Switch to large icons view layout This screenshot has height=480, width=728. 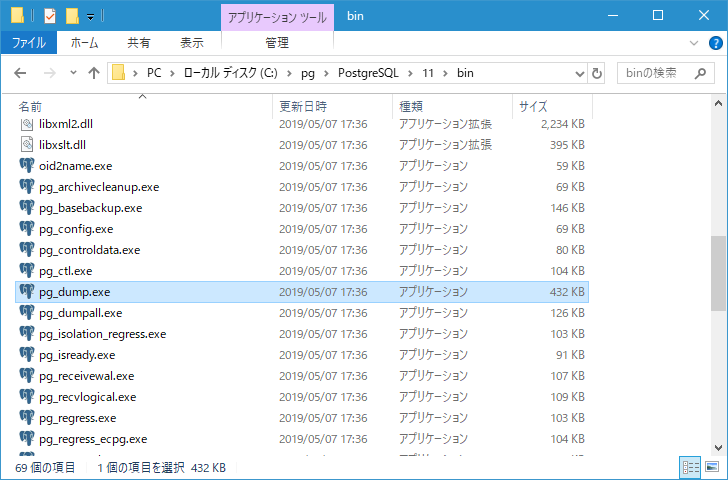tap(712, 467)
